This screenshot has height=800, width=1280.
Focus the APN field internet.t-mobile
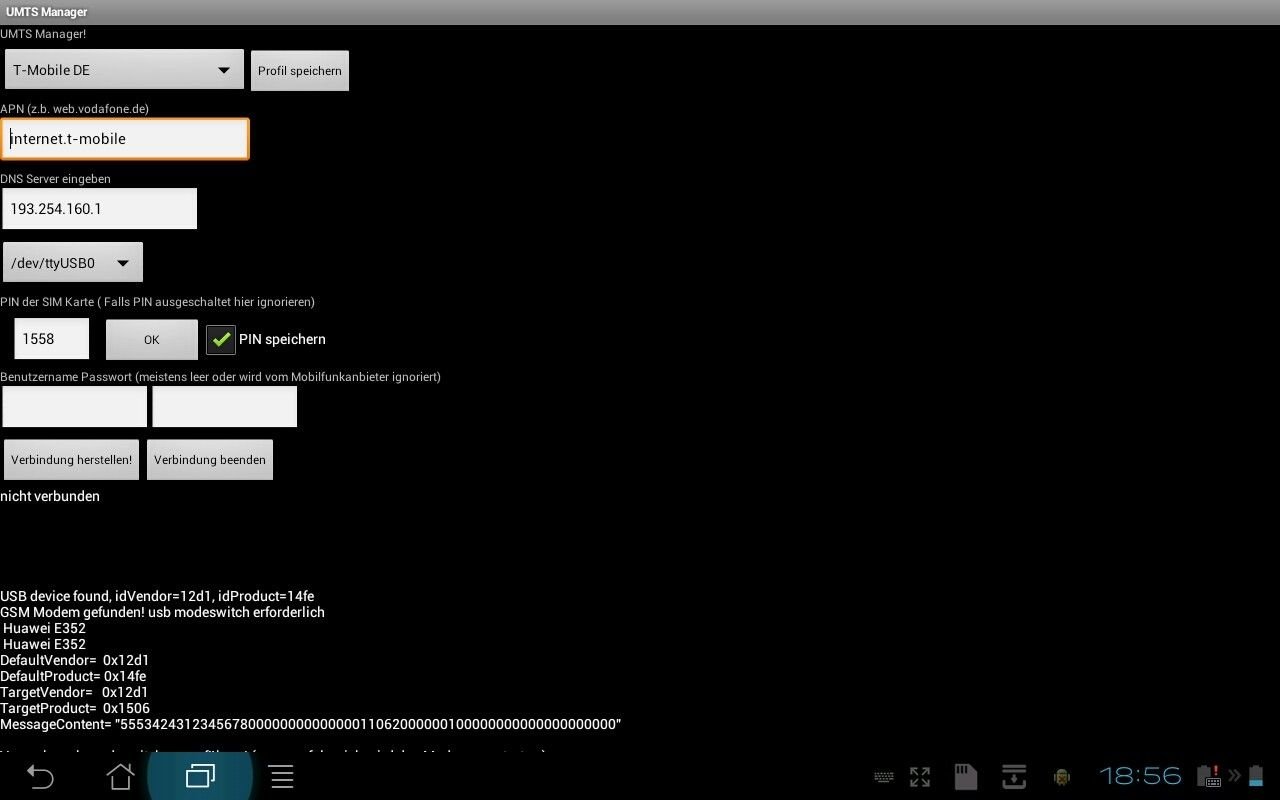click(125, 139)
